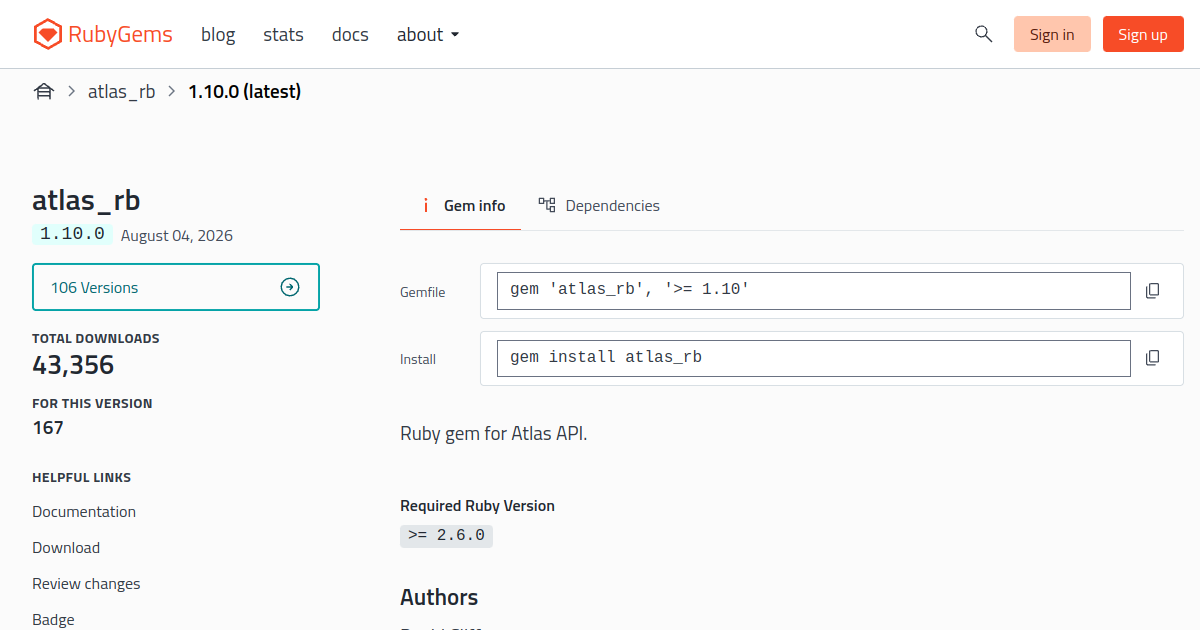Click the atlas_rb gem title heading

click(86, 201)
